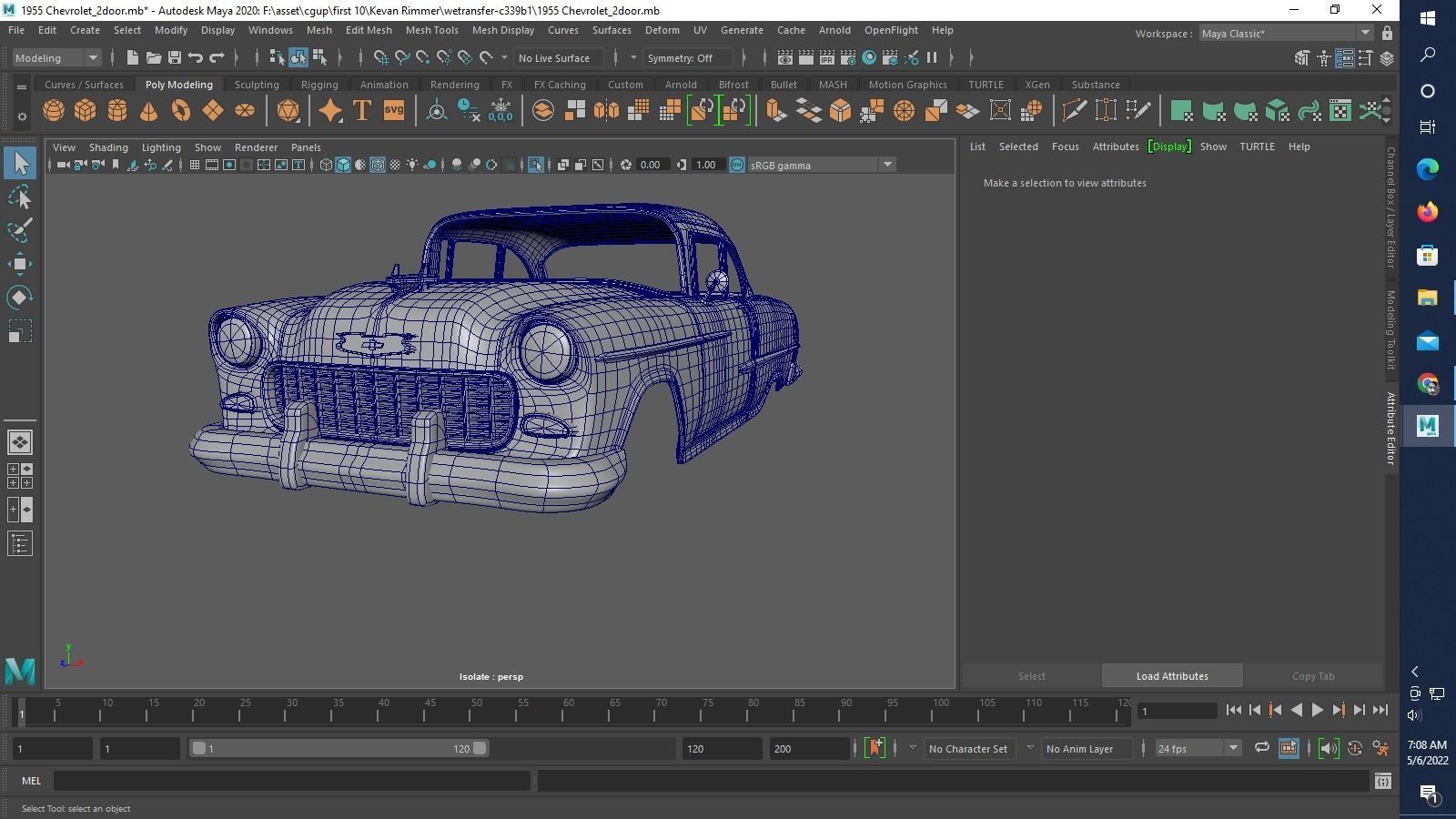The width and height of the screenshot is (1456, 819).
Task: Open the Workspace Maya Classic dropdown
Action: [1285, 34]
